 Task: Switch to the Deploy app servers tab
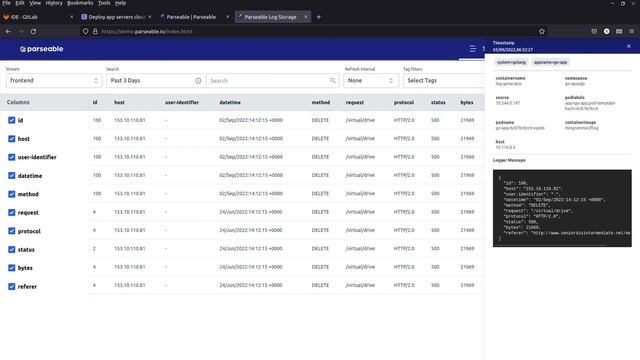tap(116, 17)
